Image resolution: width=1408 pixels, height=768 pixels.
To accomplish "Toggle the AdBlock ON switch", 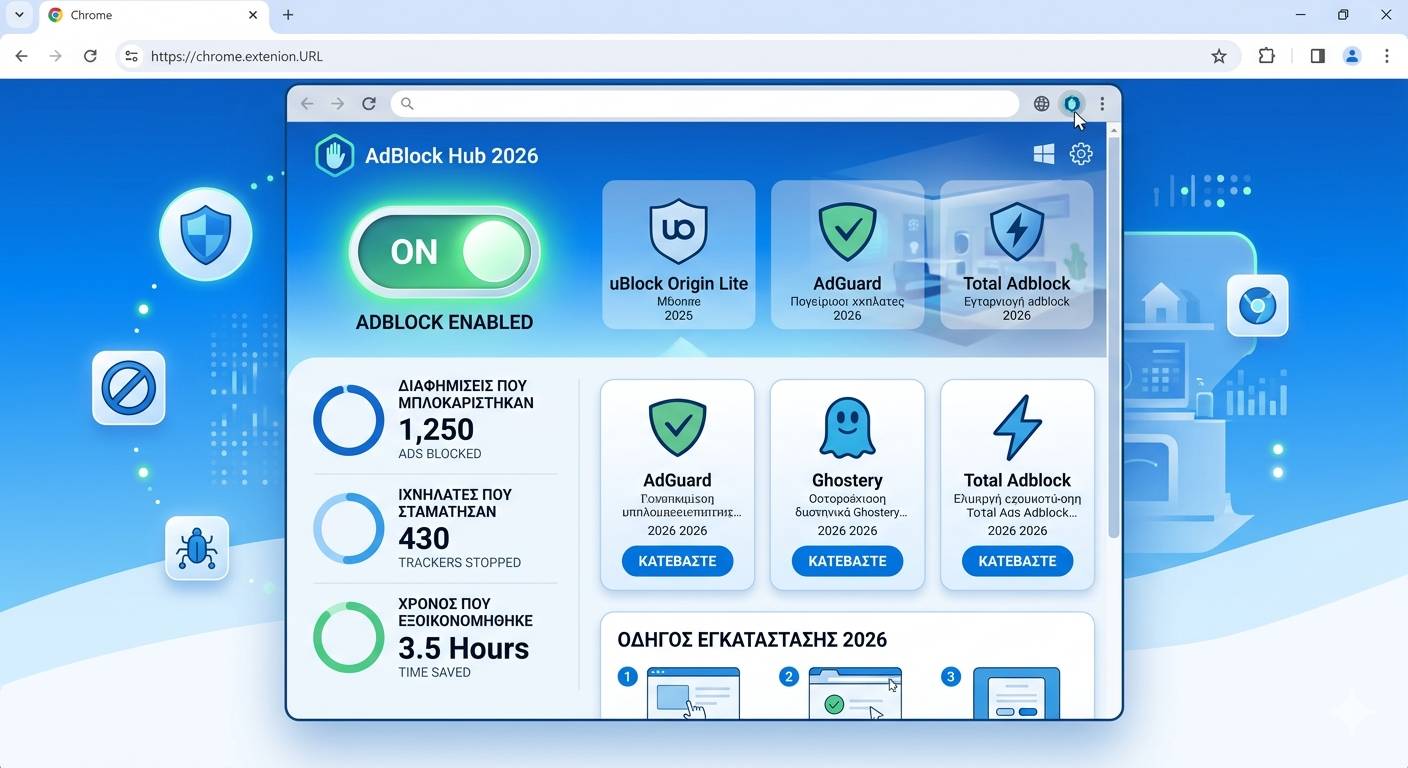I will click(x=444, y=252).
